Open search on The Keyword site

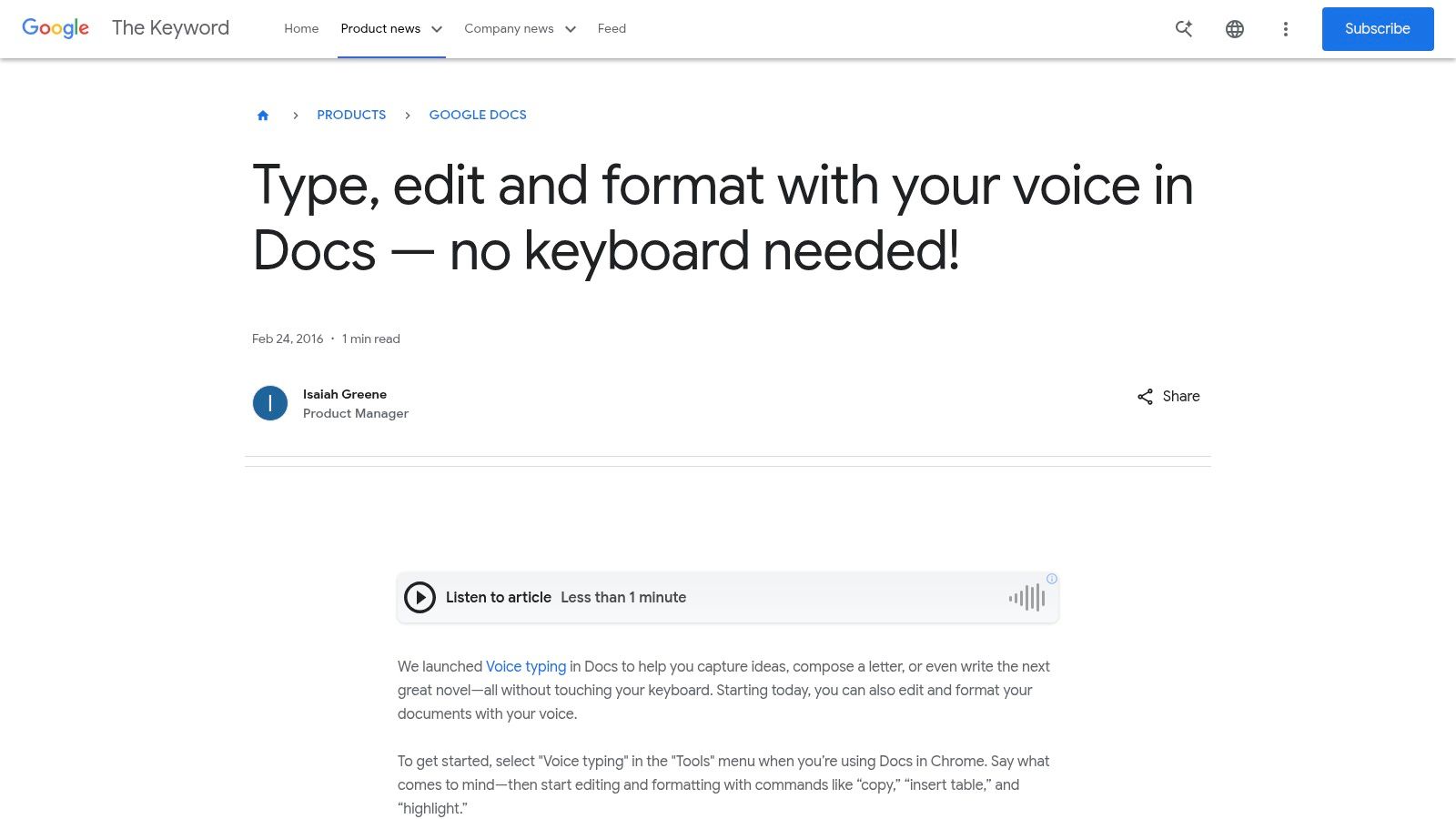[x=1183, y=28]
